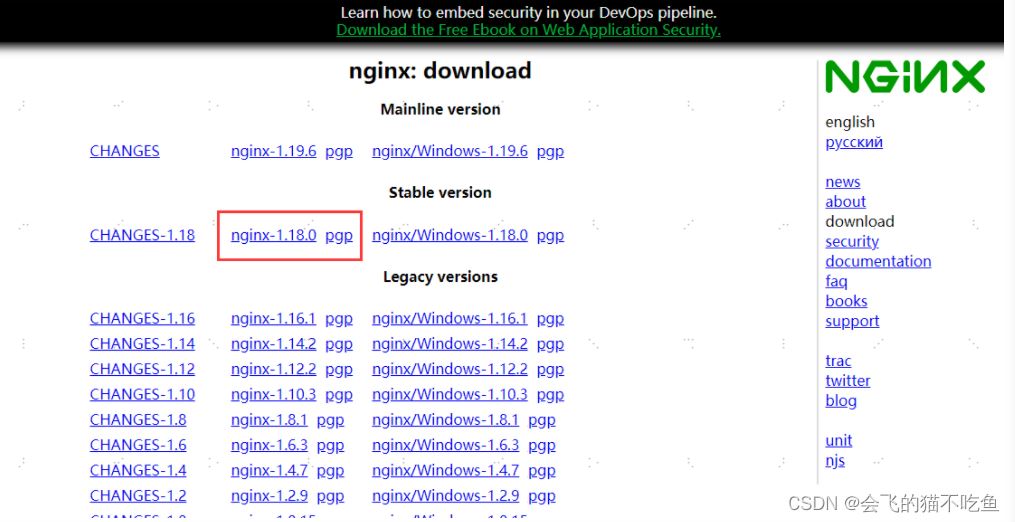This screenshot has height=522, width=1015.
Task: Open pgp for nginx/Windows-1.4.7
Action: coord(542,471)
